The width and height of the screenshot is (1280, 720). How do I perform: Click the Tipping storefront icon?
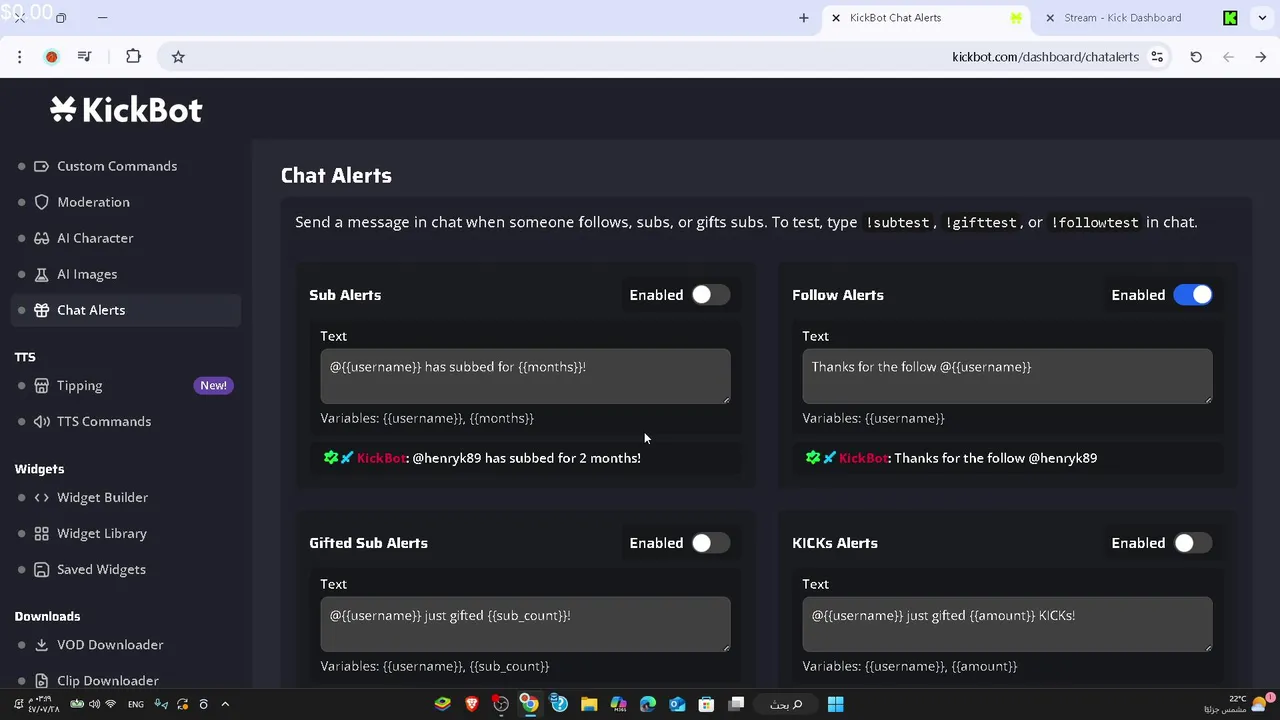41,385
